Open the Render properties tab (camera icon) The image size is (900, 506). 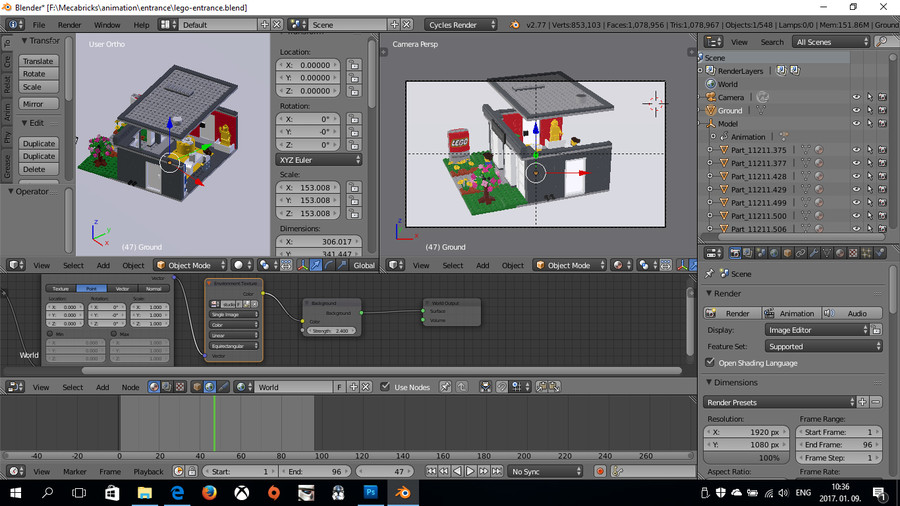(x=735, y=253)
